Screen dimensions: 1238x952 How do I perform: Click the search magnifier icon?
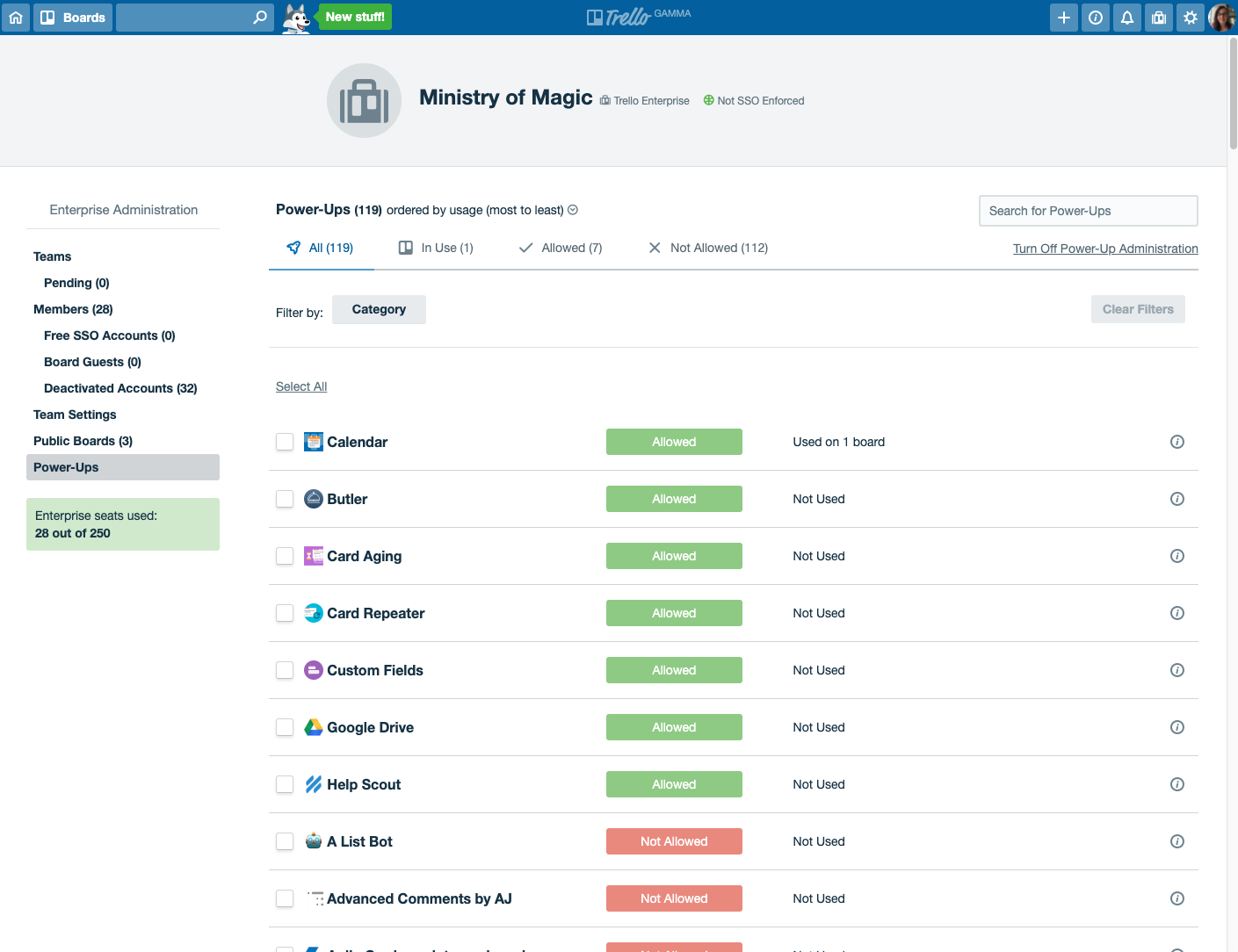click(x=260, y=18)
